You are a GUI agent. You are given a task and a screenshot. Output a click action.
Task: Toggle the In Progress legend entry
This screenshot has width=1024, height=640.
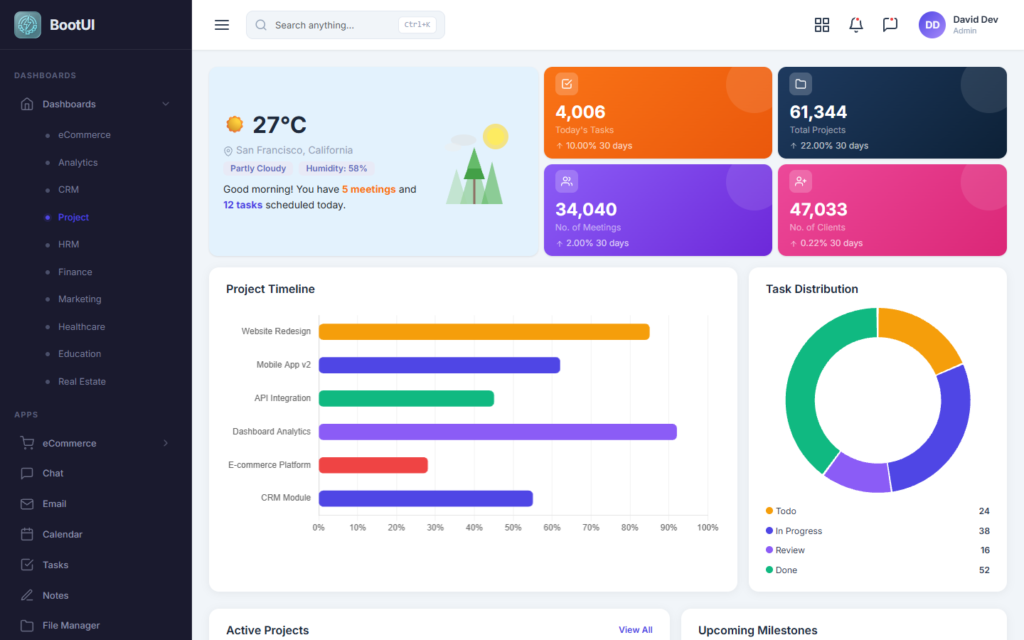coord(793,531)
